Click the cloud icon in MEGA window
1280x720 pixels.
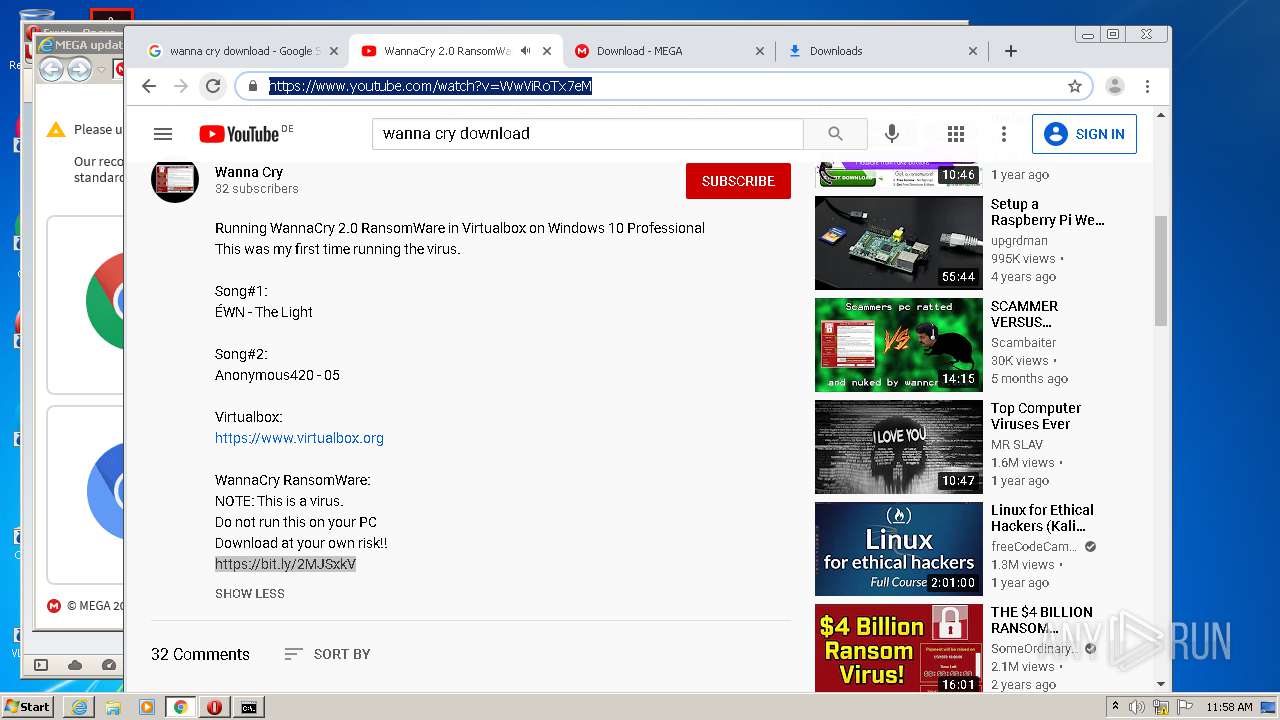(x=75, y=665)
